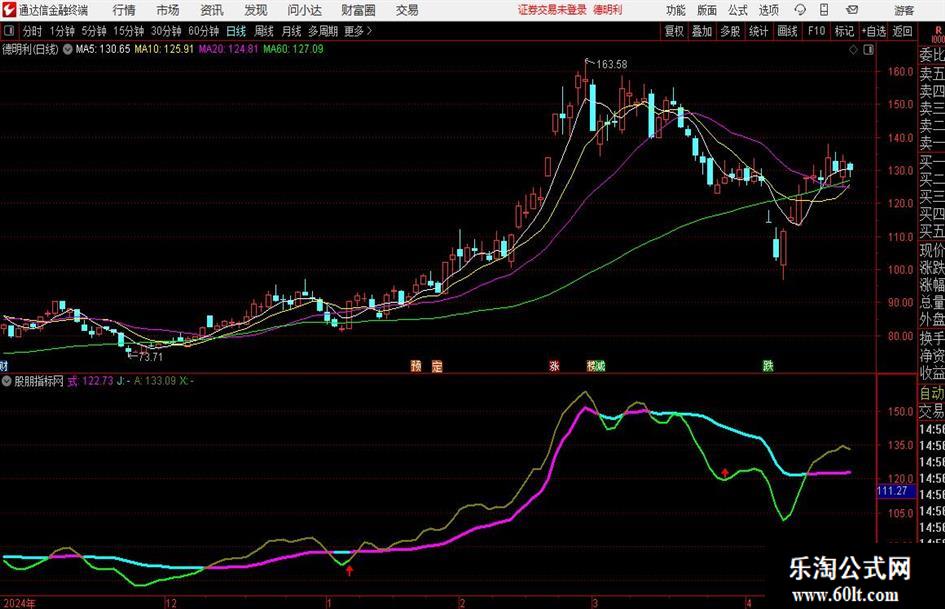Add stock via +自选 button
This screenshot has height=609, width=945.
tap(874, 31)
